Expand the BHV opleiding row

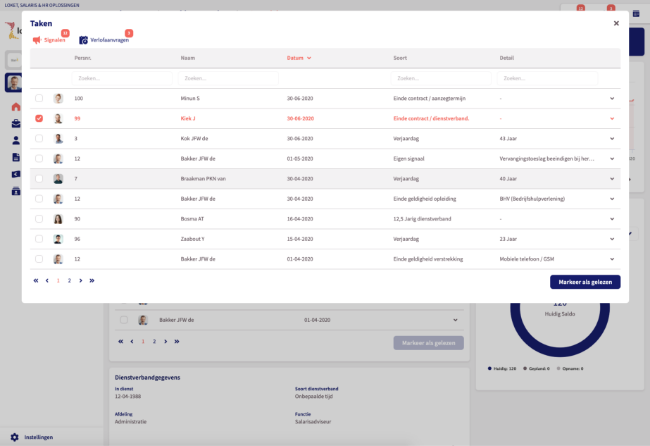click(612, 199)
